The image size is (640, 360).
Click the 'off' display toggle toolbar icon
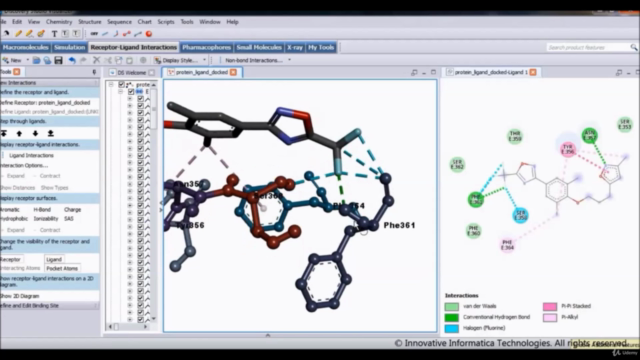(94, 34)
